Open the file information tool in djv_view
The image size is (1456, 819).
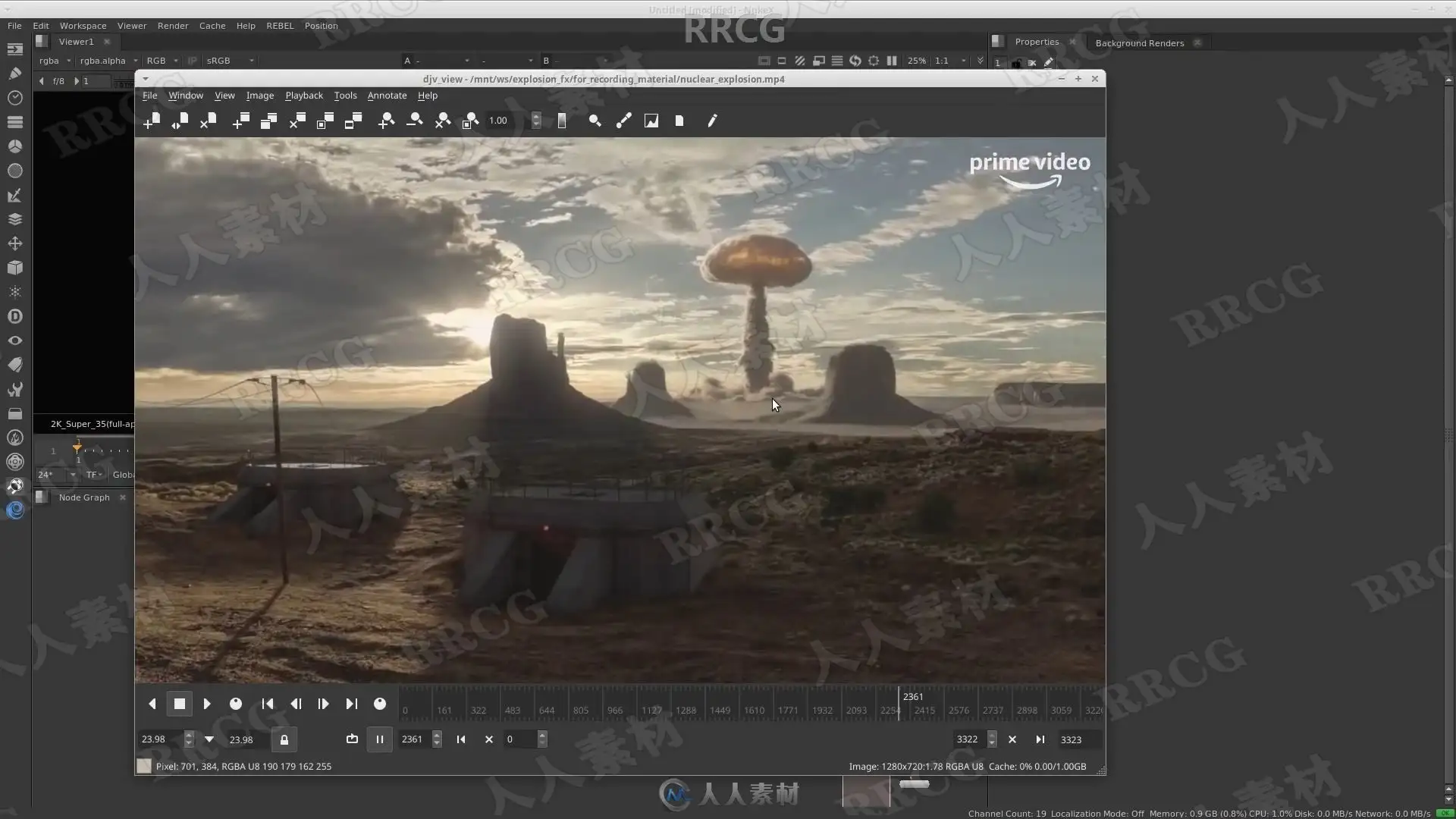pyautogui.click(x=679, y=121)
